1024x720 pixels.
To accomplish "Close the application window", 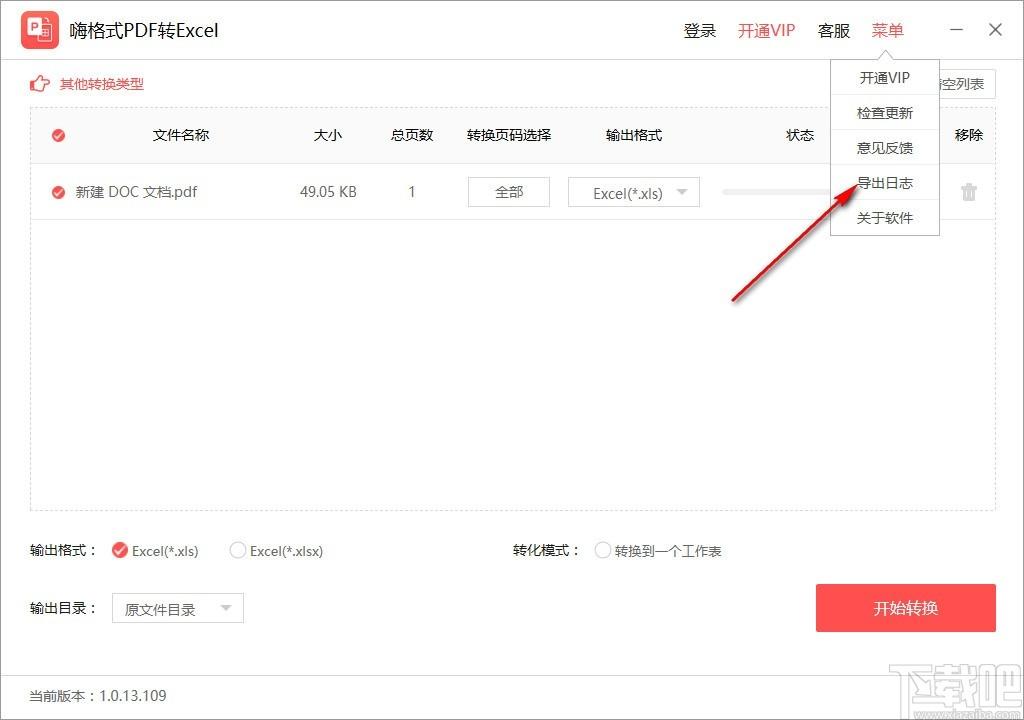I will coord(995,30).
